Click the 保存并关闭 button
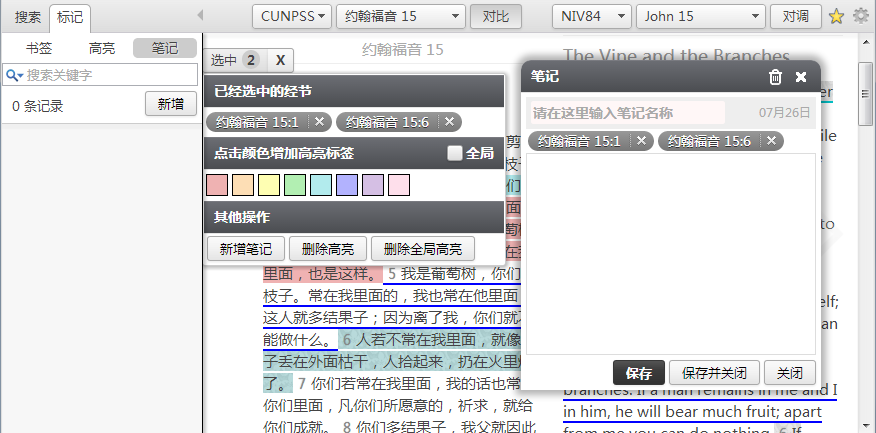The width and height of the screenshot is (876, 433). pos(714,373)
